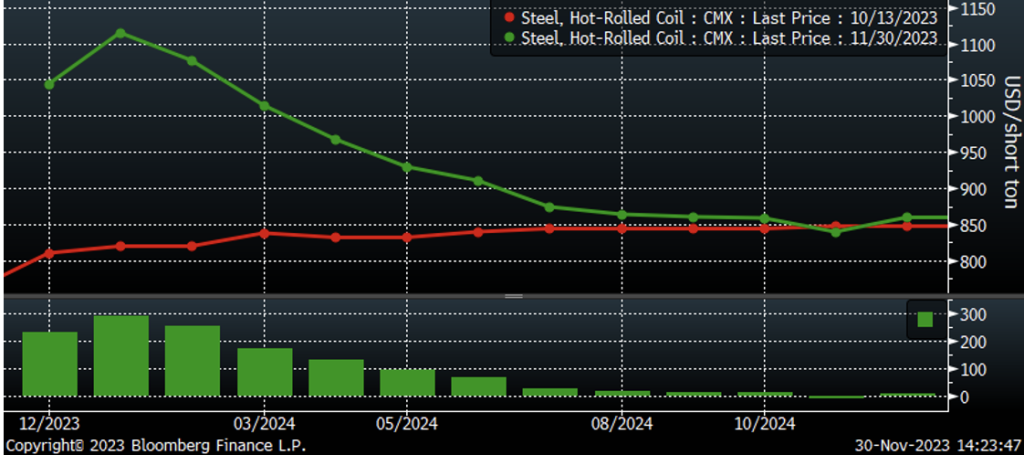
Task: Click the green line's first data point at 12/2023
Action: [49, 84]
